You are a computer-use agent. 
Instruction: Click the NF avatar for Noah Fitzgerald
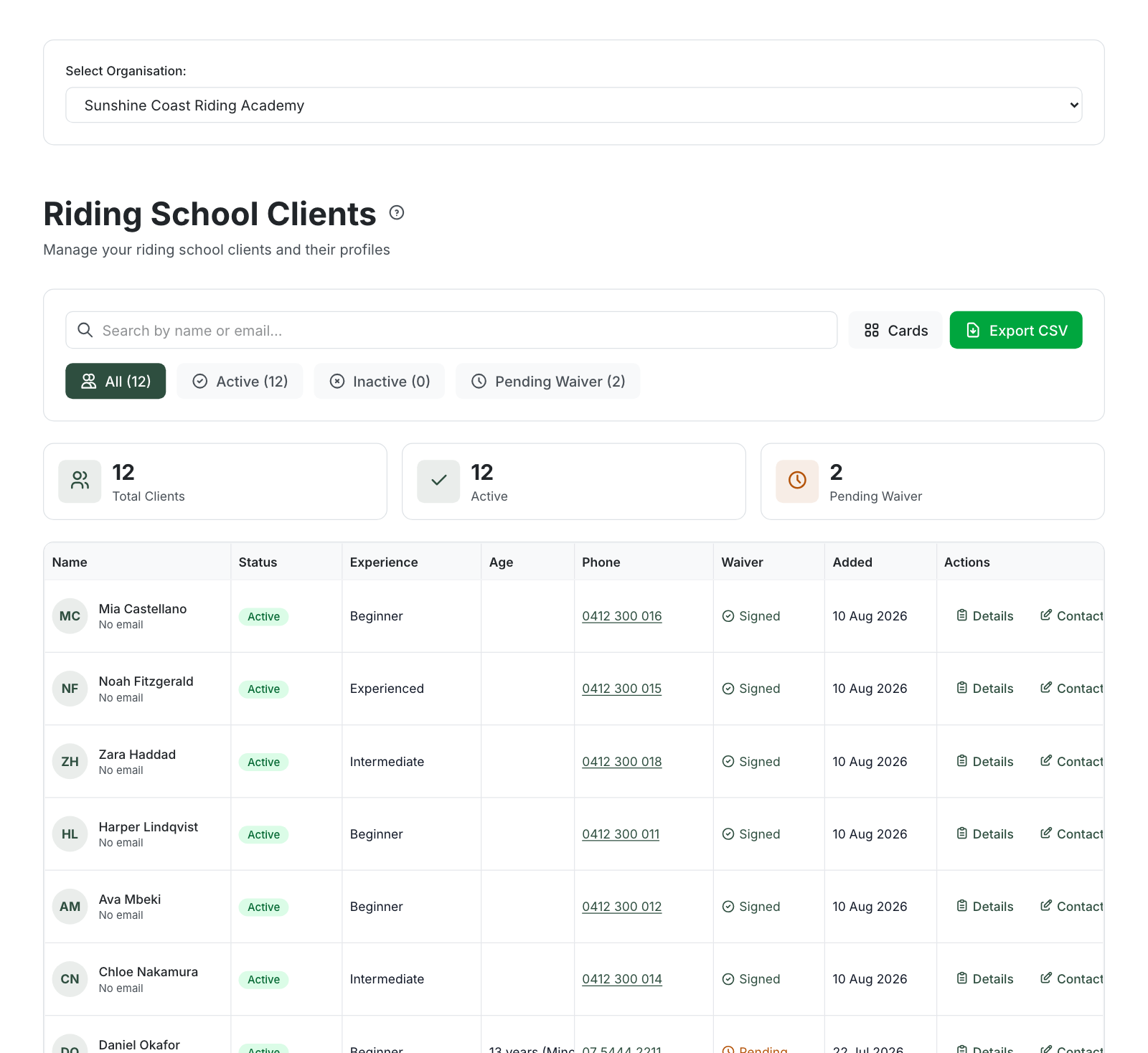tap(70, 689)
